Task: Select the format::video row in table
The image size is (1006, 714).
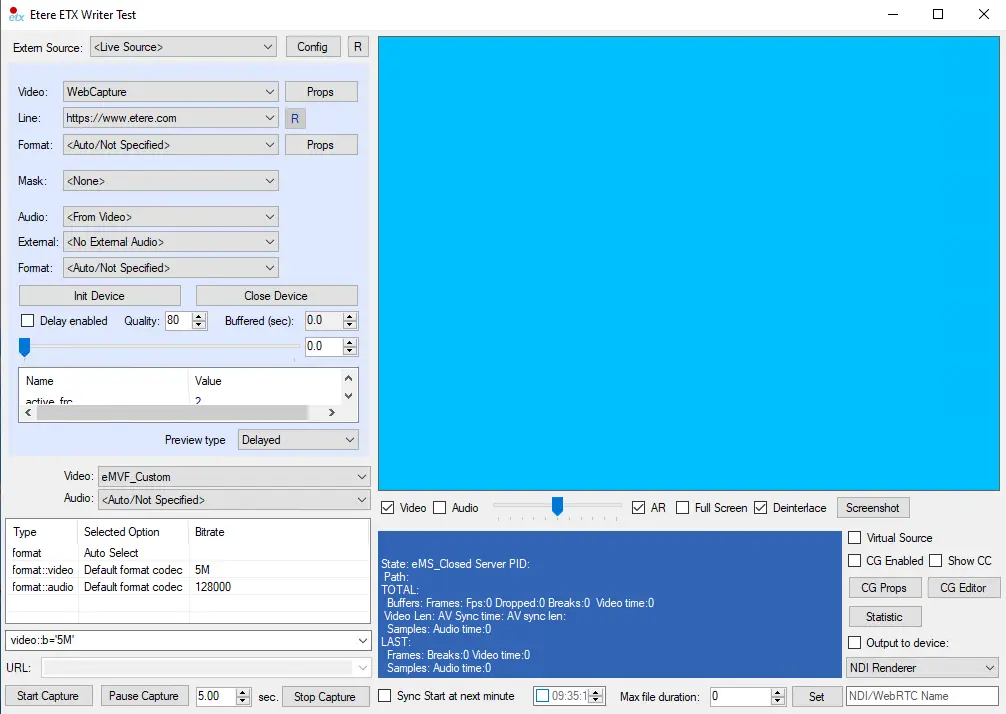Action: (100, 570)
